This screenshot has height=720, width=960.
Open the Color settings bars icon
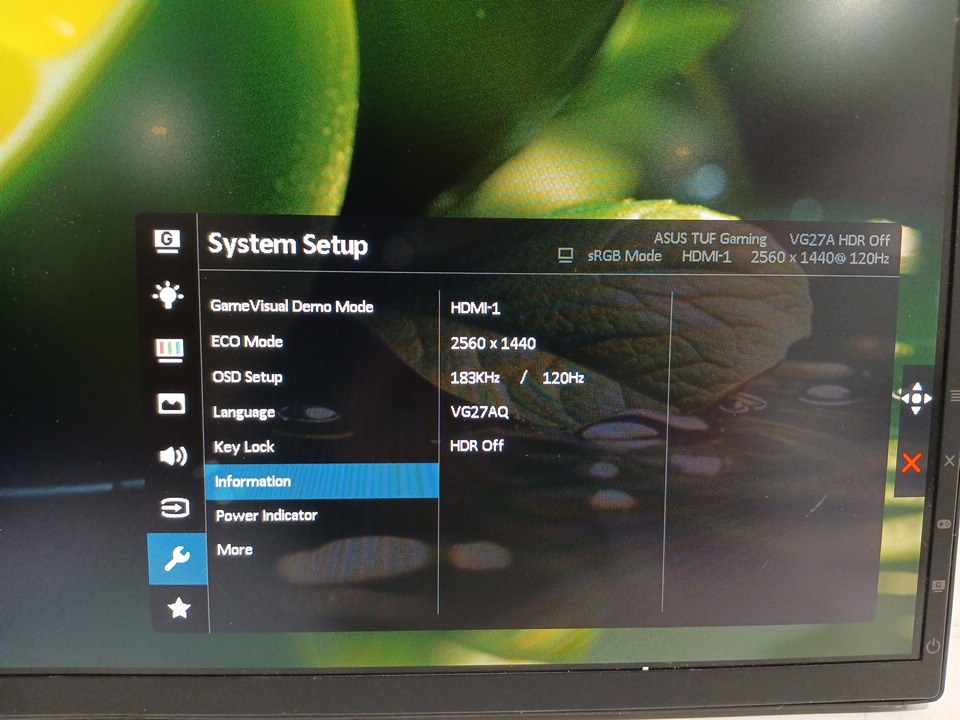(169, 349)
